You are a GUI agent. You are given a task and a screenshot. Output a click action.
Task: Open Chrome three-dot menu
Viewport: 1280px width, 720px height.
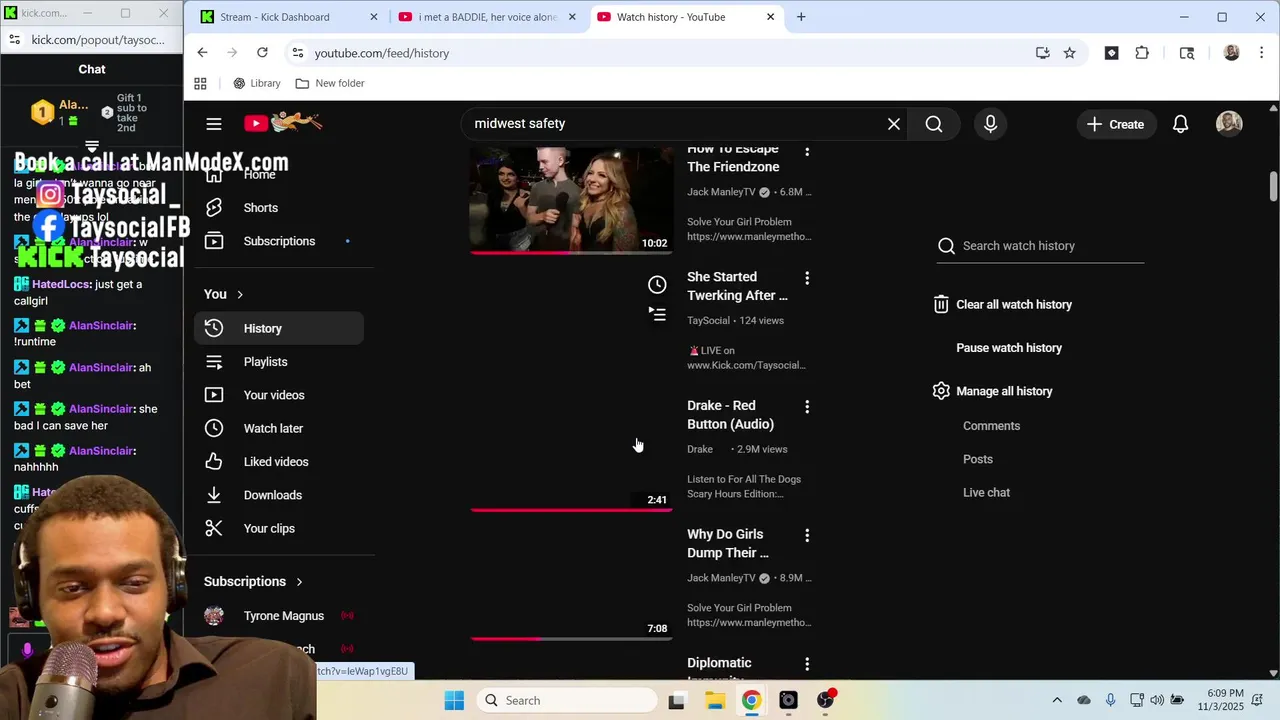[x=1262, y=53]
